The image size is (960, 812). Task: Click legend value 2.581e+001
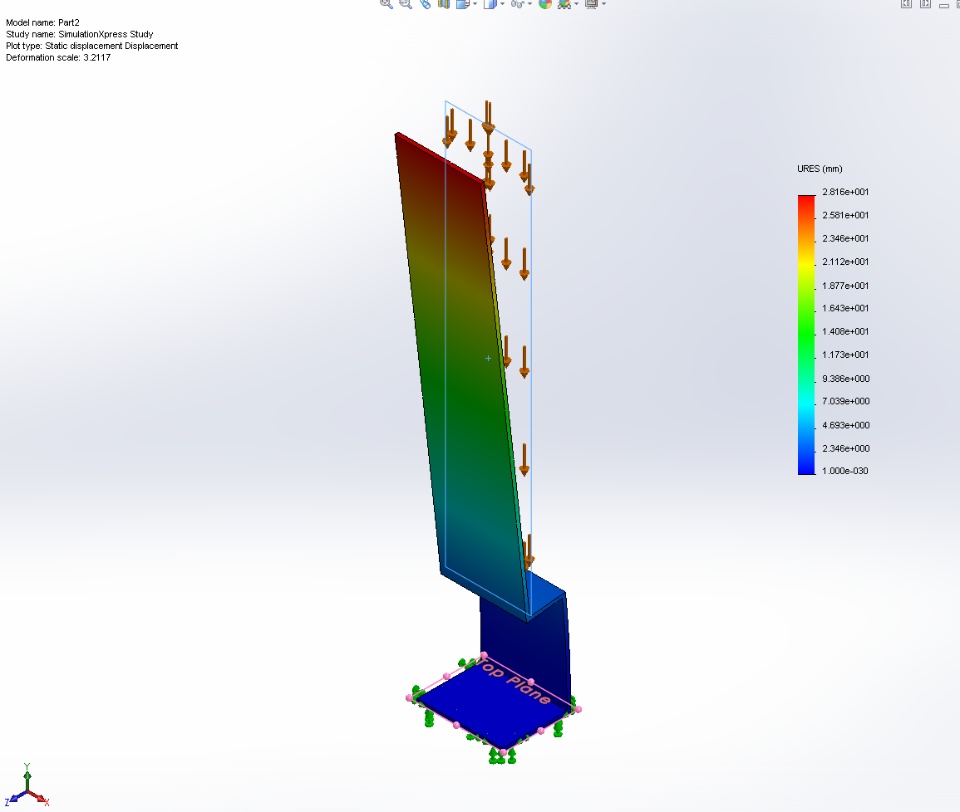pos(846,215)
